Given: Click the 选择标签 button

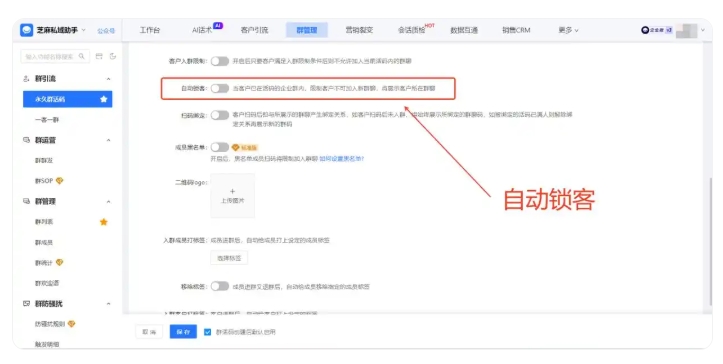Looking at the screenshot, I should tap(229, 258).
